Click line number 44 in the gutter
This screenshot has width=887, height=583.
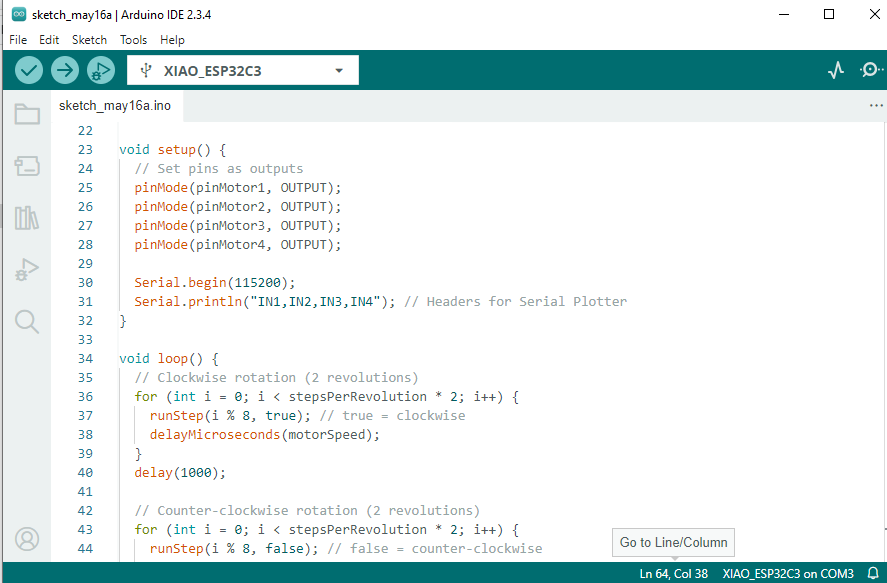pos(85,549)
